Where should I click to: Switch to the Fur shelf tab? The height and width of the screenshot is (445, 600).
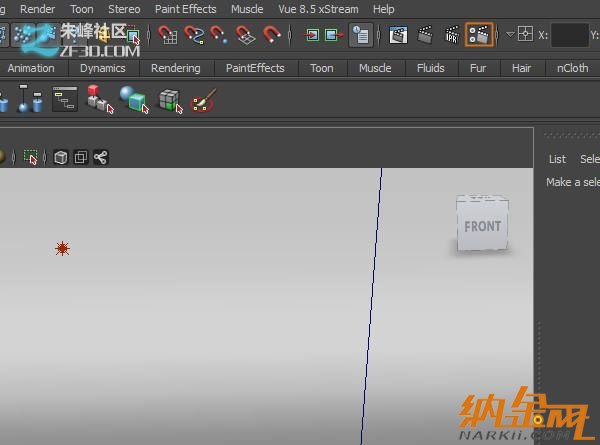click(478, 68)
